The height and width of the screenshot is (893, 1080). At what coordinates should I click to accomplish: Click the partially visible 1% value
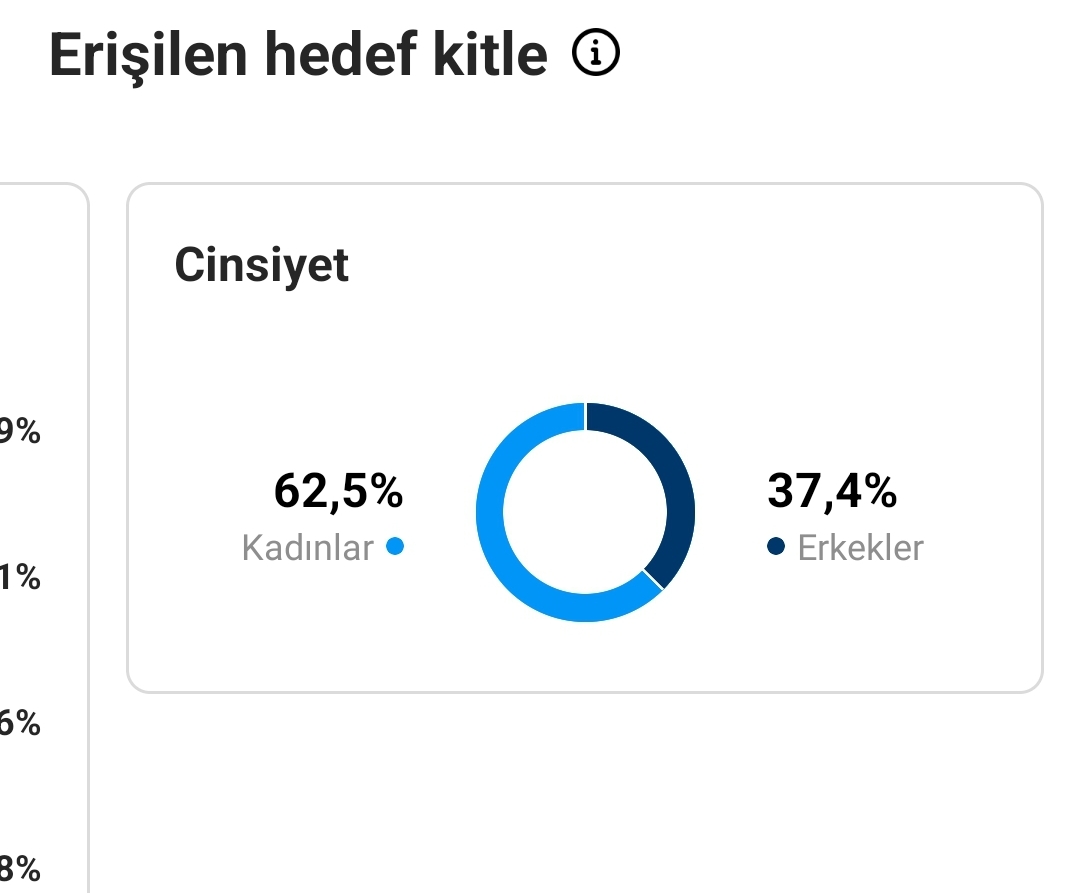[x=20, y=577]
